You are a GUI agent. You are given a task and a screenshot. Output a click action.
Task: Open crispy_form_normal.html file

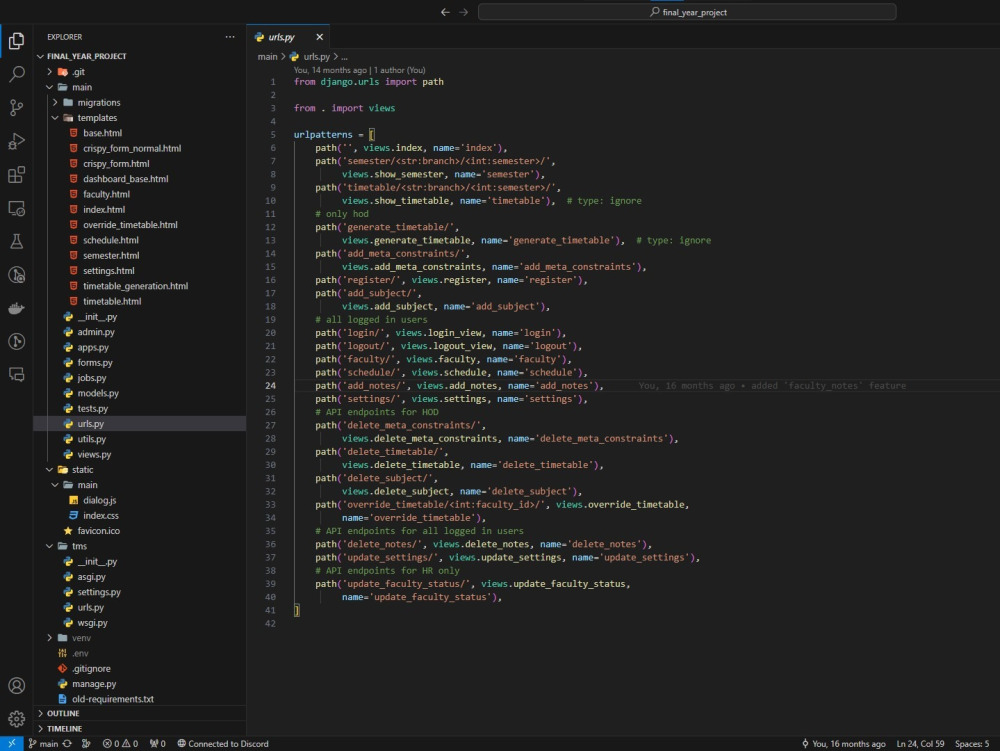[140, 148]
